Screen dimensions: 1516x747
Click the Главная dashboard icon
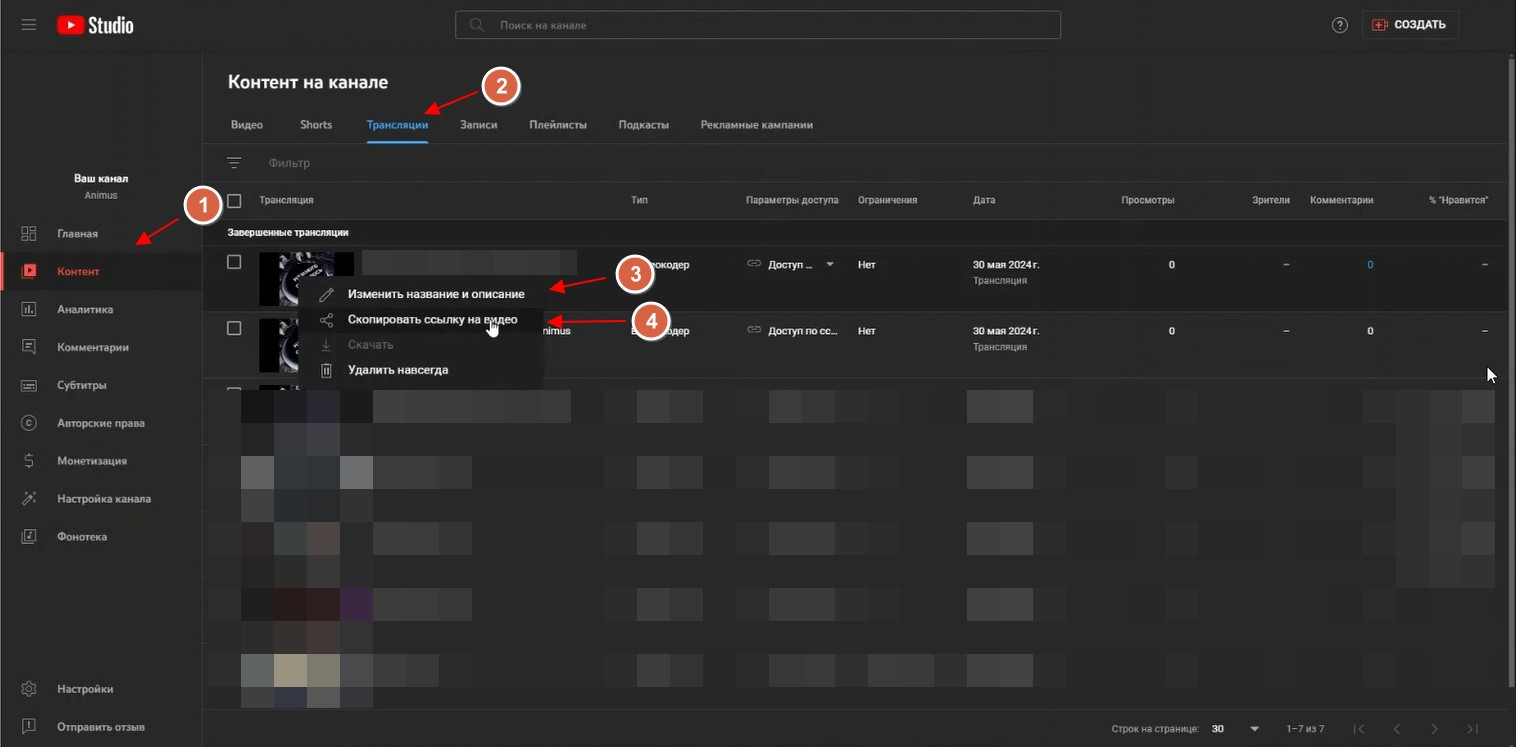tap(29, 233)
